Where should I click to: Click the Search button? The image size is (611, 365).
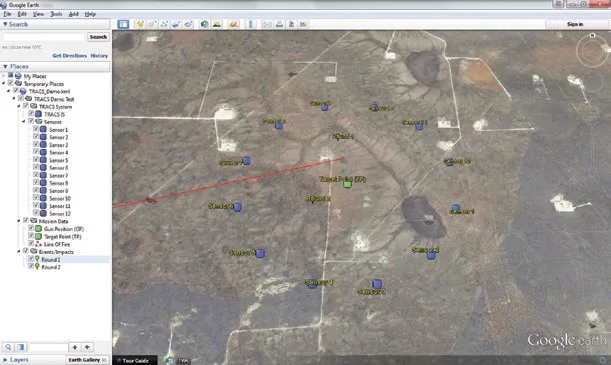coord(98,37)
